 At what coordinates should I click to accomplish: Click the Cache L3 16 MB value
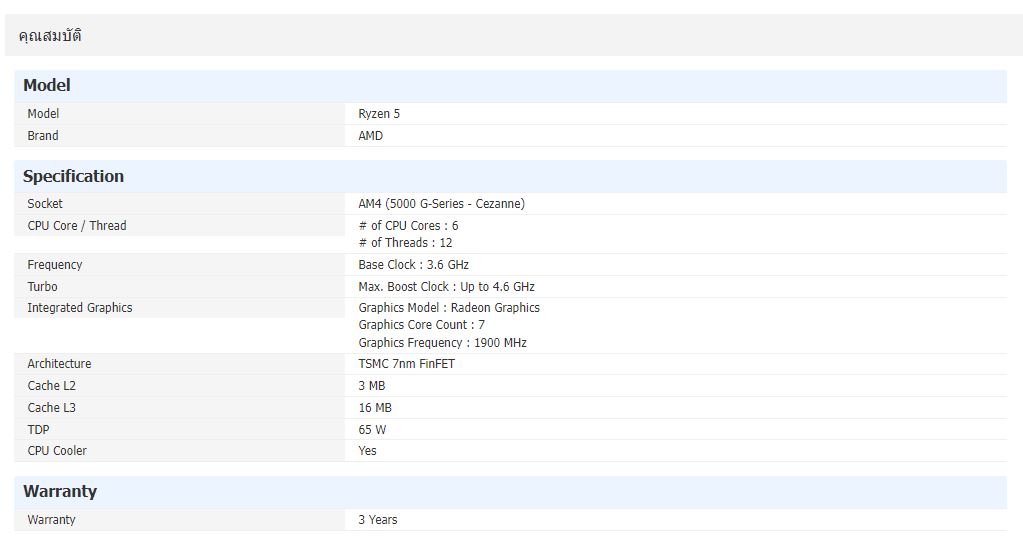point(375,408)
